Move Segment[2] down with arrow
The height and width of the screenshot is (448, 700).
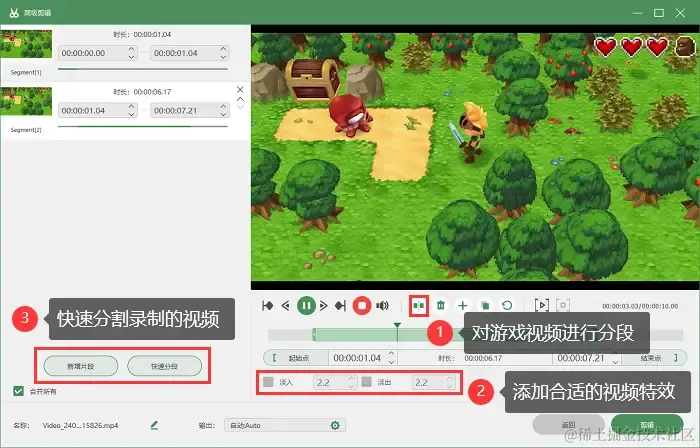240,107
